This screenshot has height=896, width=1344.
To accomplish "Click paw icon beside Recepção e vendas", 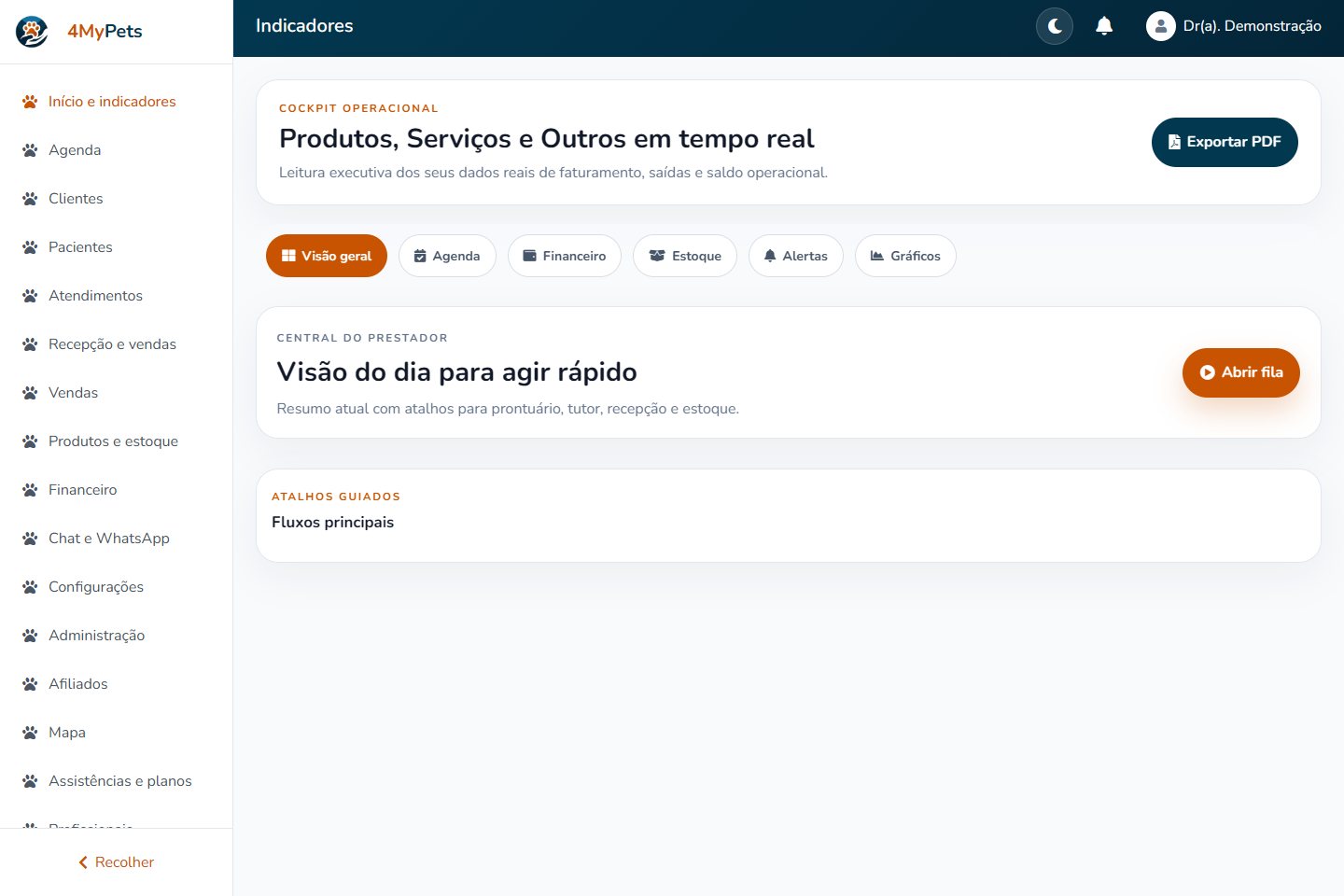I will (x=30, y=344).
